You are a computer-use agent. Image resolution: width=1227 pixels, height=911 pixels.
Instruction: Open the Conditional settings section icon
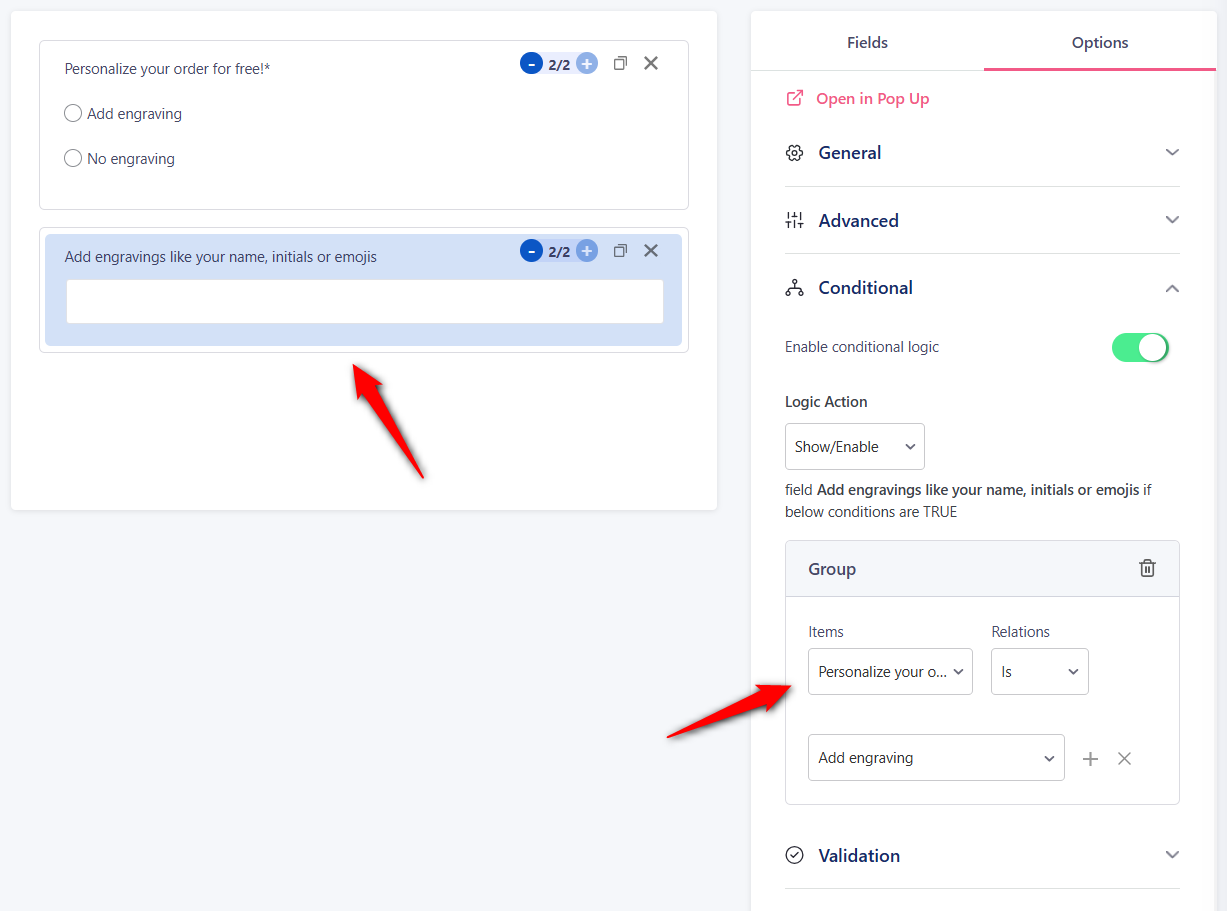point(794,288)
